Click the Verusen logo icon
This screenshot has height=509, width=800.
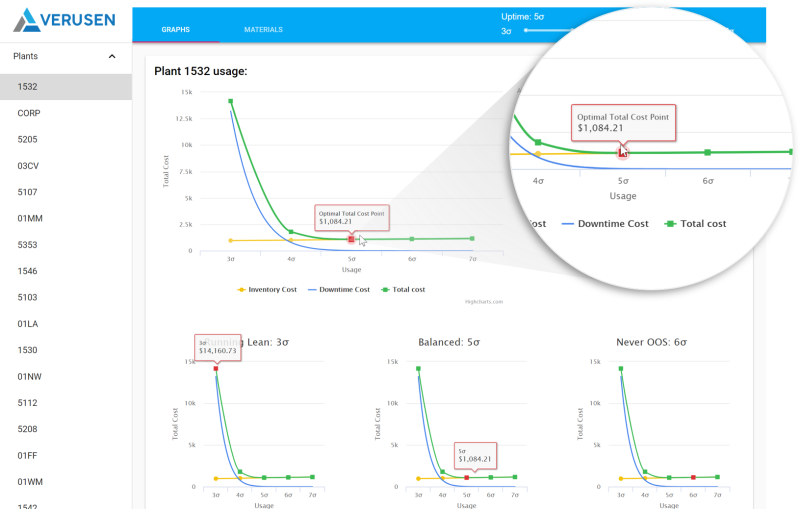[x=26, y=18]
